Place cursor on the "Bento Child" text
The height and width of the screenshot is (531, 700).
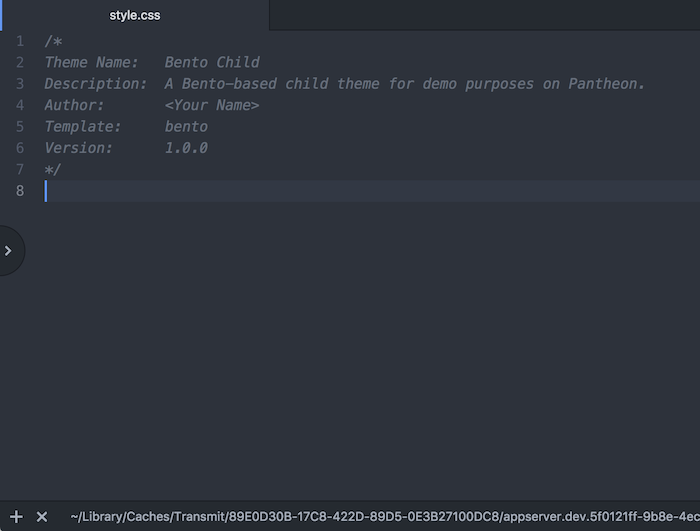(212, 62)
